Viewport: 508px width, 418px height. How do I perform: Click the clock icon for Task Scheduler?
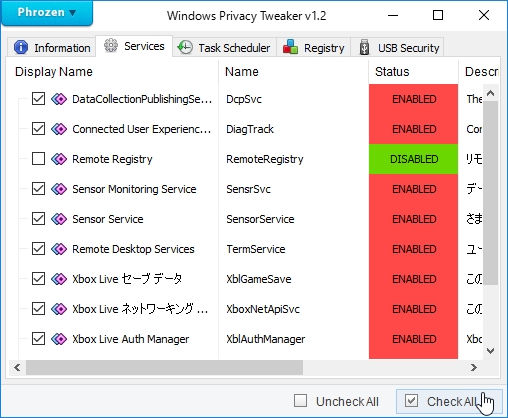click(x=185, y=47)
